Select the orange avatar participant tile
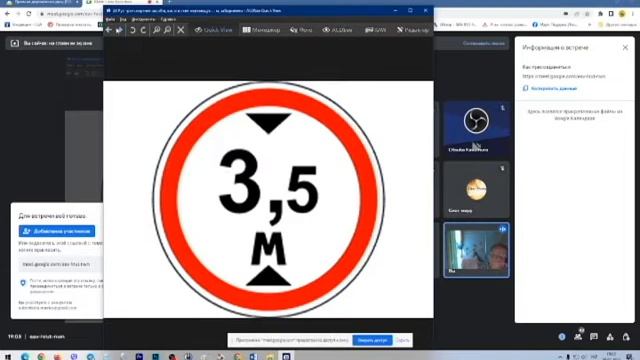 click(x=476, y=190)
